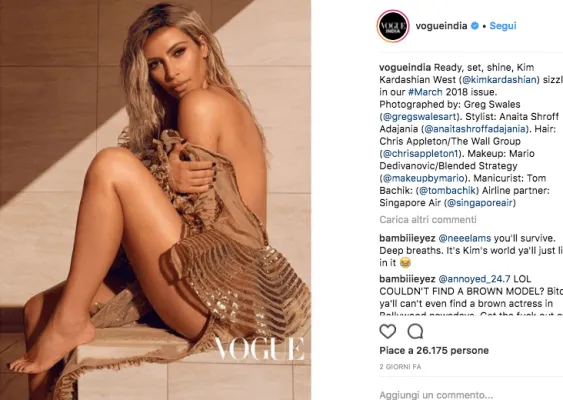Follow the account via Segui
Image resolution: width=563 pixels, height=400 pixels.
tap(503, 26)
